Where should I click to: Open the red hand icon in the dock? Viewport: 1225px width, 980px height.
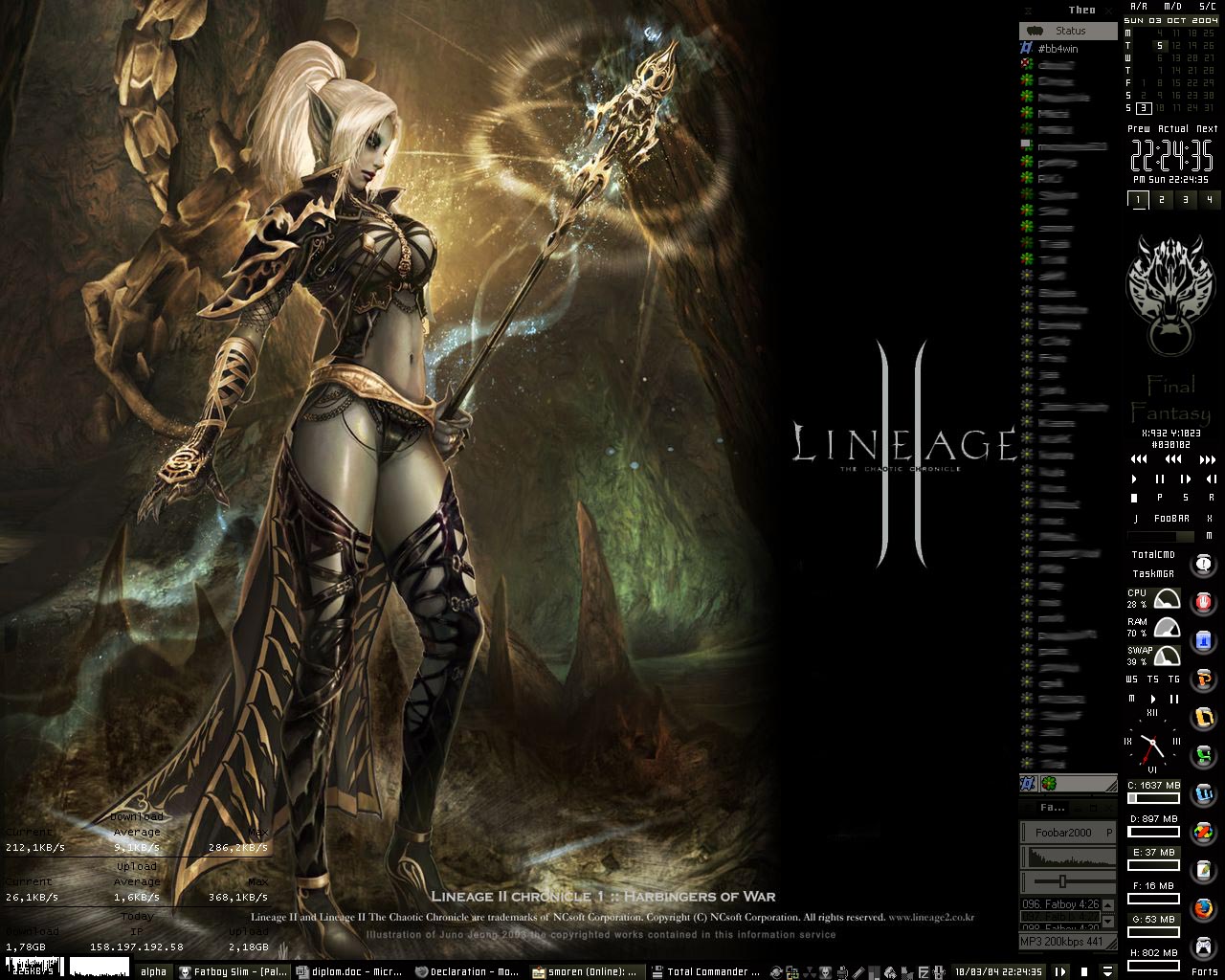click(x=1203, y=602)
